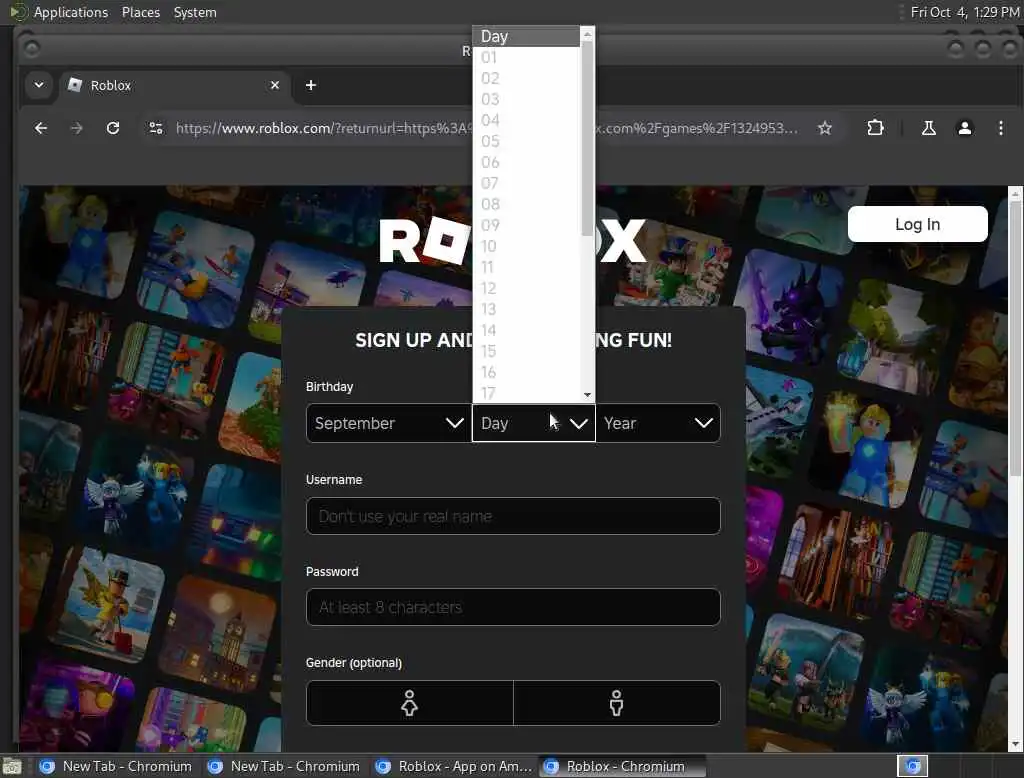The width and height of the screenshot is (1024, 778).
Task: Open the Places menu
Action: (140, 12)
